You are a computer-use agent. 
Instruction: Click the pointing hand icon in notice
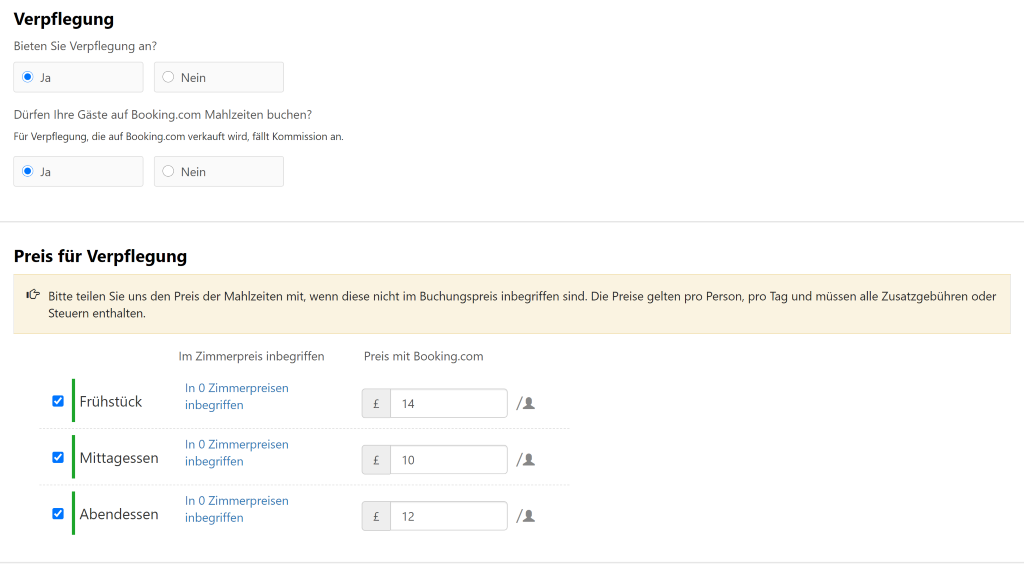coord(33,295)
